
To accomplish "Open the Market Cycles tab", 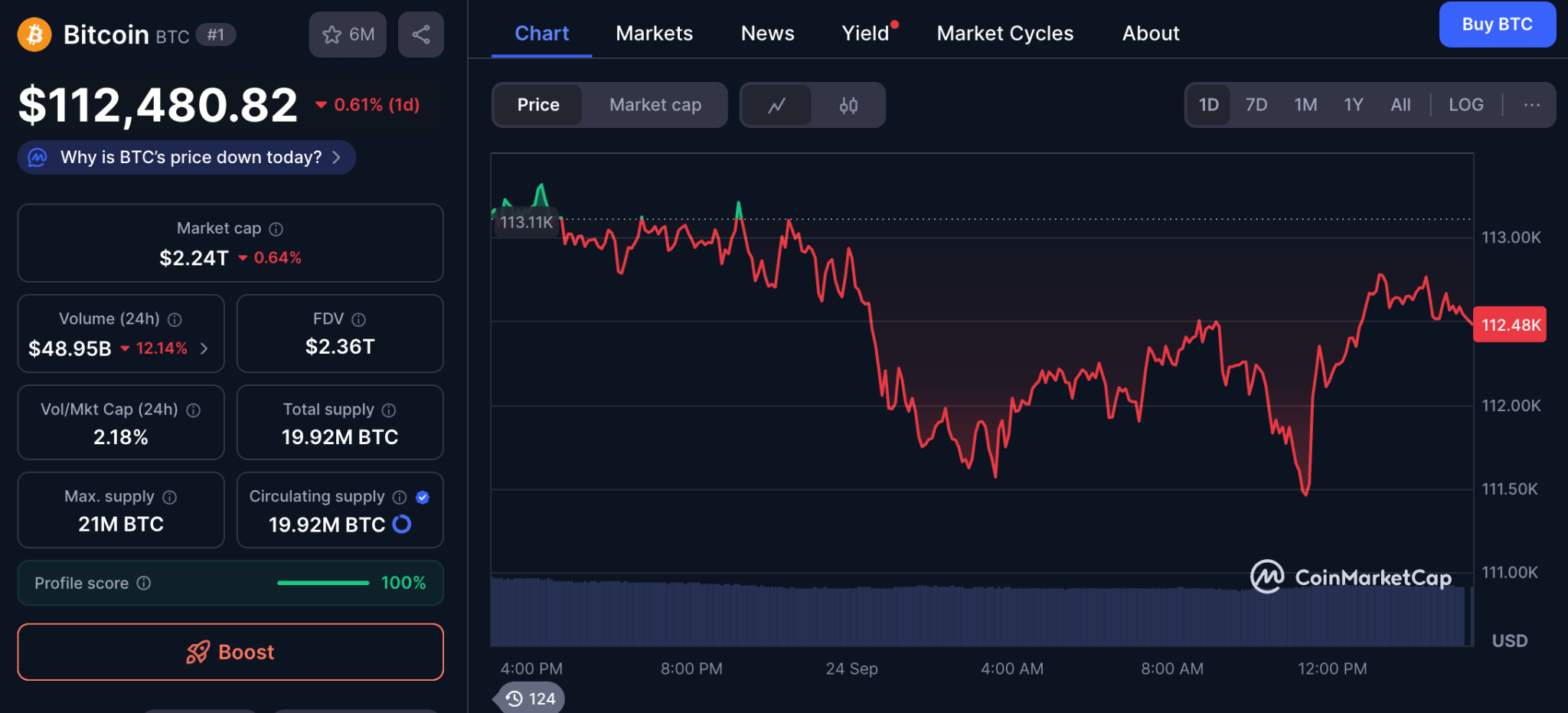I will tap(1004, 34).
